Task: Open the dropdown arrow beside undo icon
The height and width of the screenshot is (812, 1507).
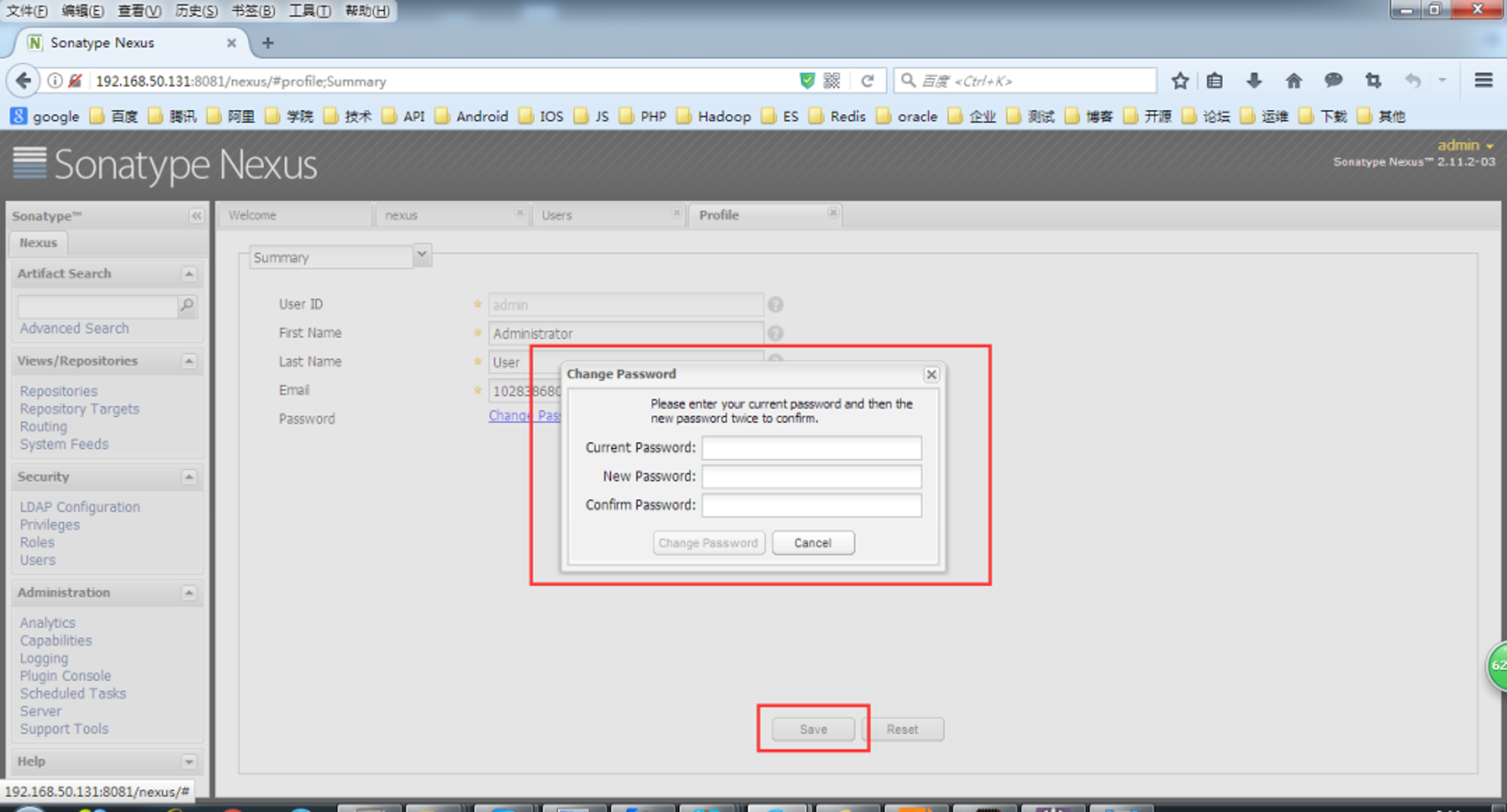Action: 1442,80
